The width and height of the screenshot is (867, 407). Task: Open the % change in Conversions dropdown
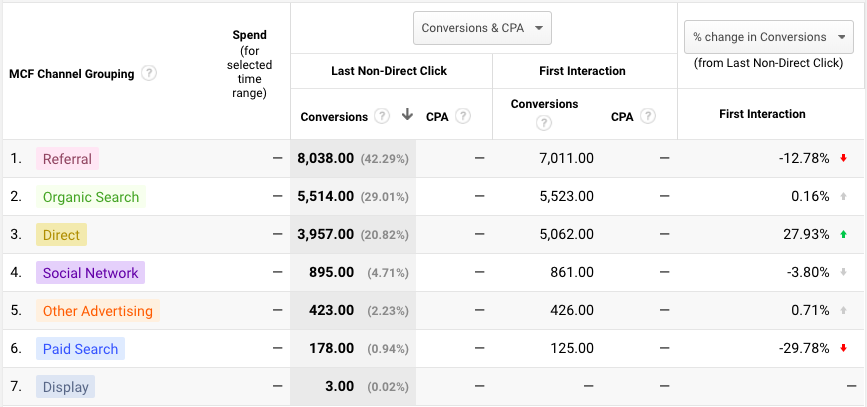point(769,37)
